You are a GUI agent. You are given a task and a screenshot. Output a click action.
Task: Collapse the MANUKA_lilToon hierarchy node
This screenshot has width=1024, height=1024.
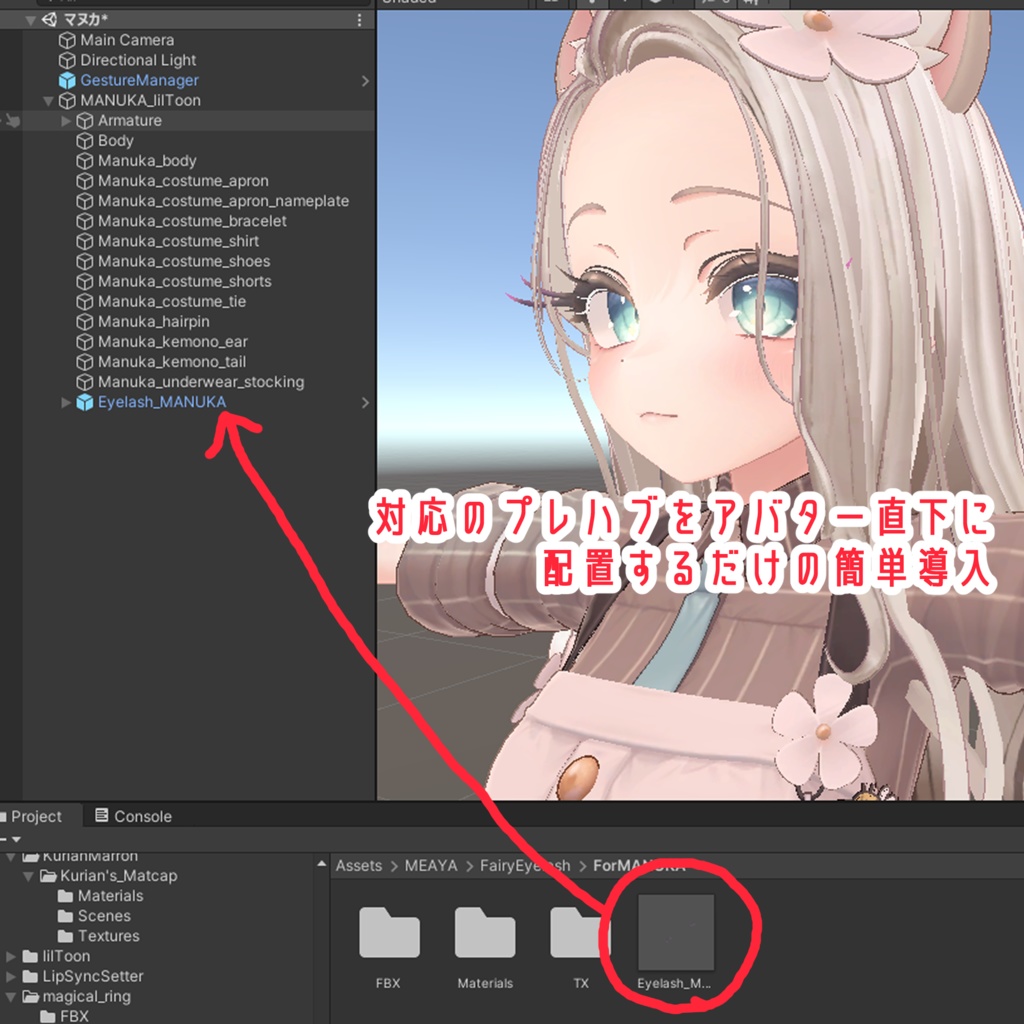click(x=48, y=101)
